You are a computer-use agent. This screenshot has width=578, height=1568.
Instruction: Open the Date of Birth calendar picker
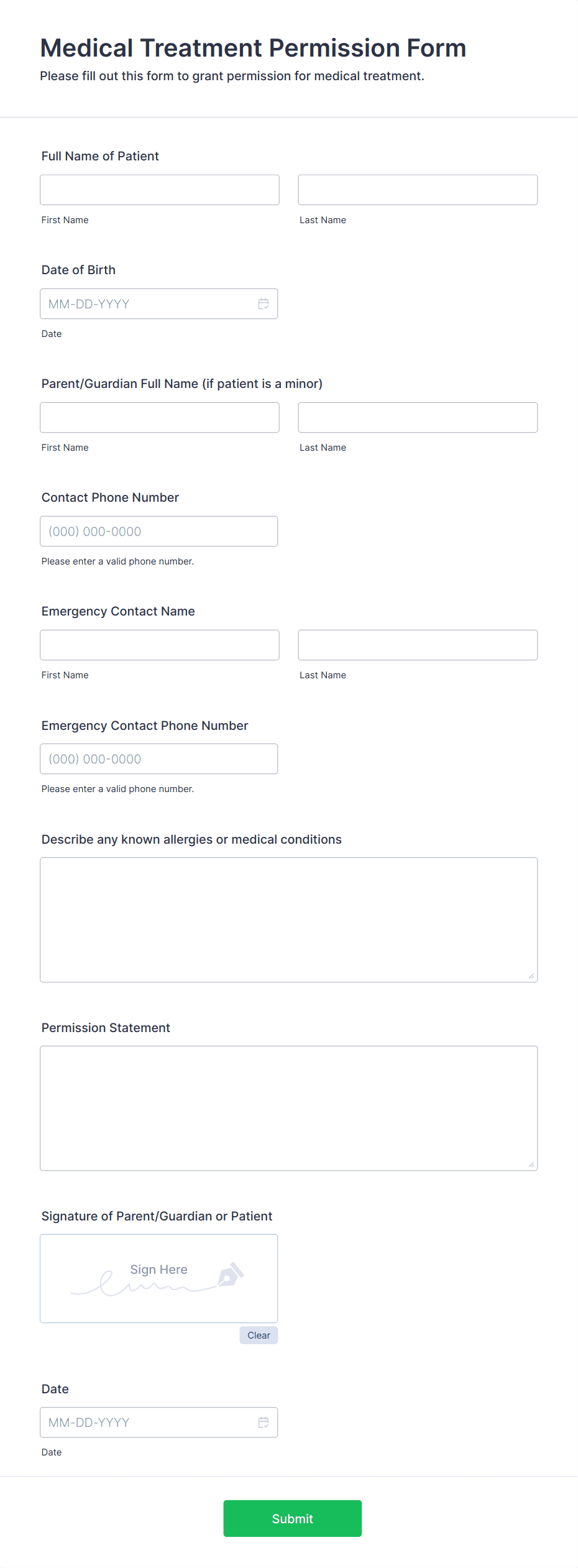[262, 304]
